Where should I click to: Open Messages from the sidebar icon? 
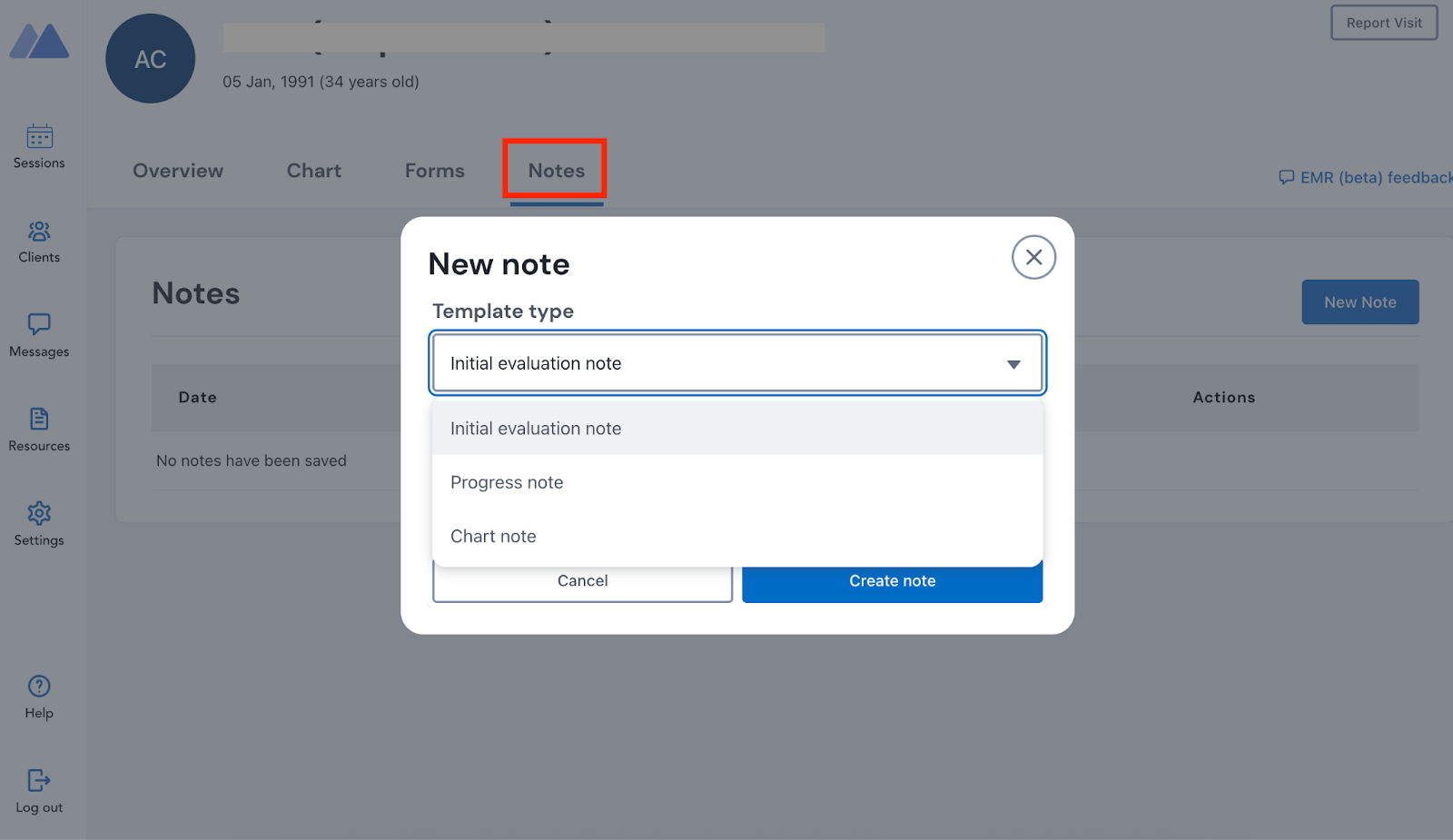(x=38, y=325)
